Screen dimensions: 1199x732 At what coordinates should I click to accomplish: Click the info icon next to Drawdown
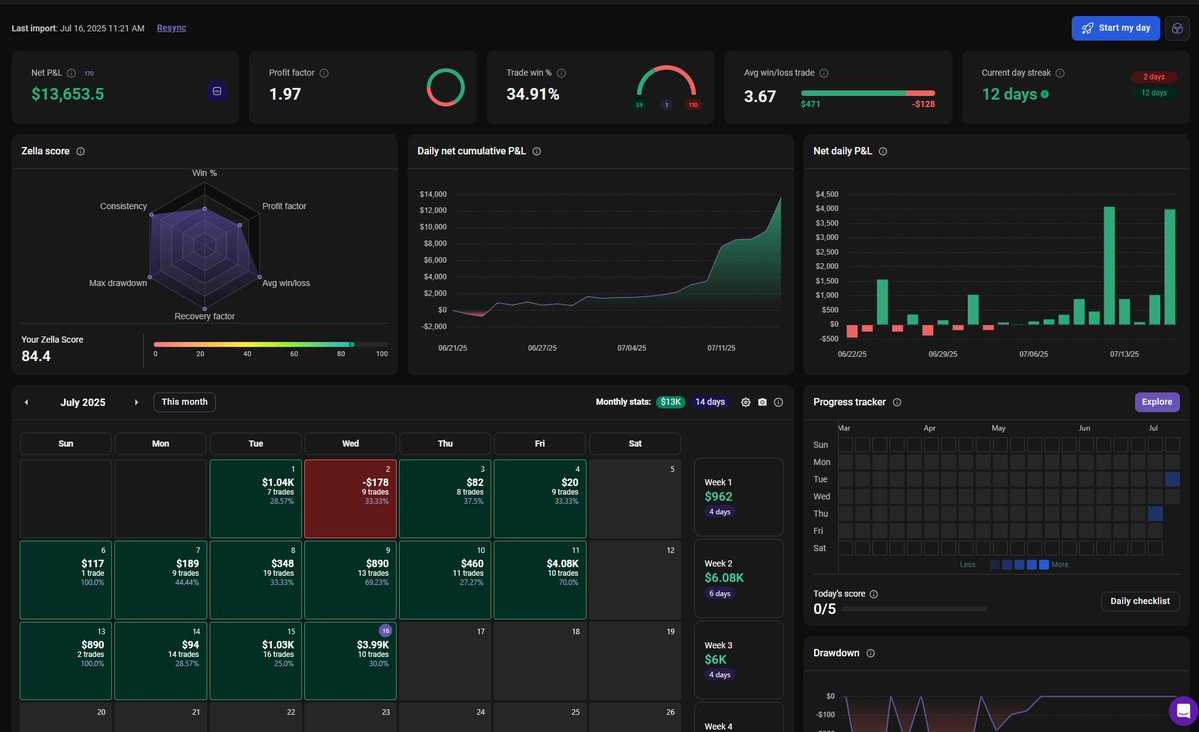pyautogui.click(x=870, y=653)
